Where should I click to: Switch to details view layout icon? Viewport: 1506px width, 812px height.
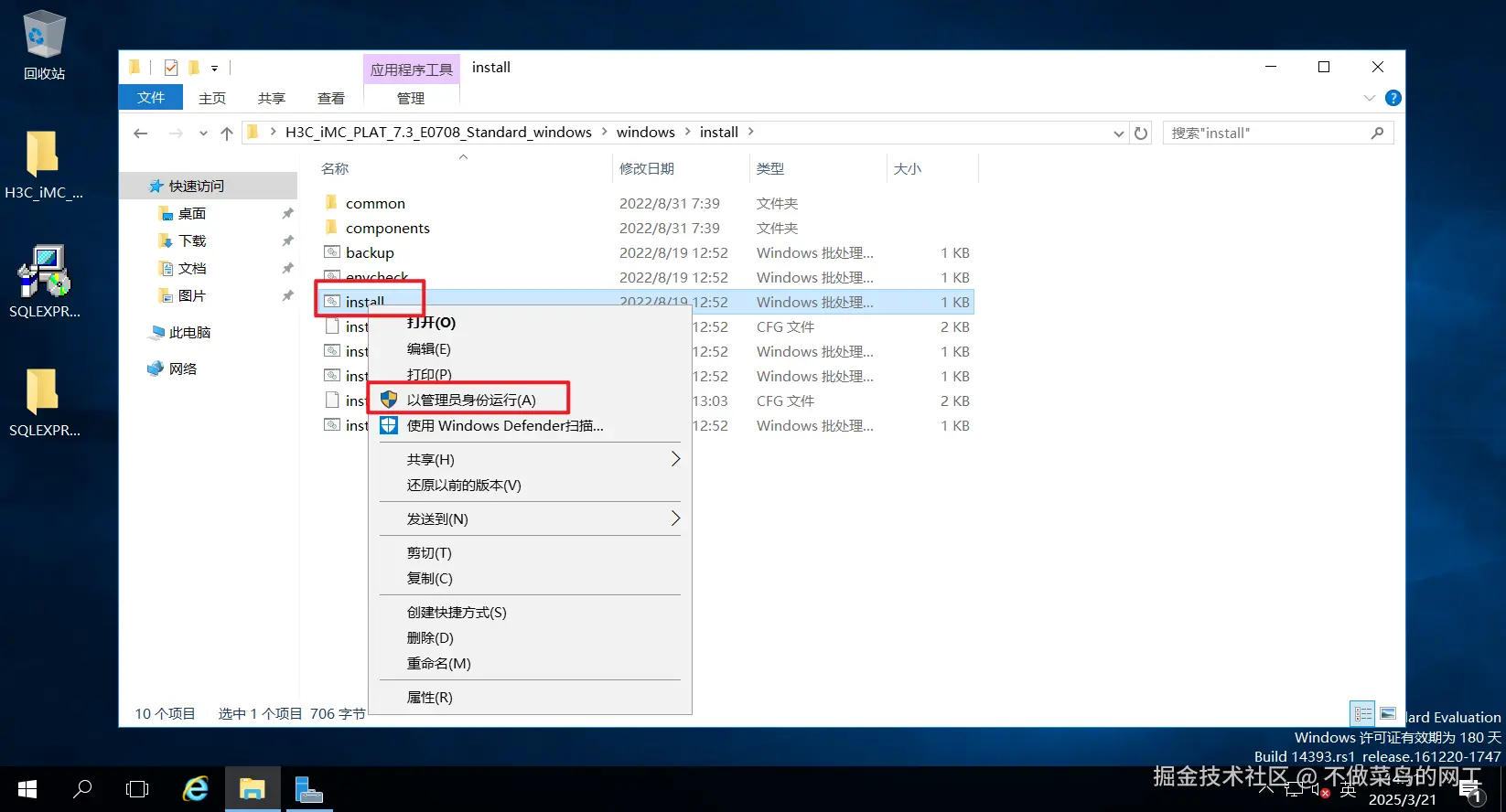tap(1362, 714)
